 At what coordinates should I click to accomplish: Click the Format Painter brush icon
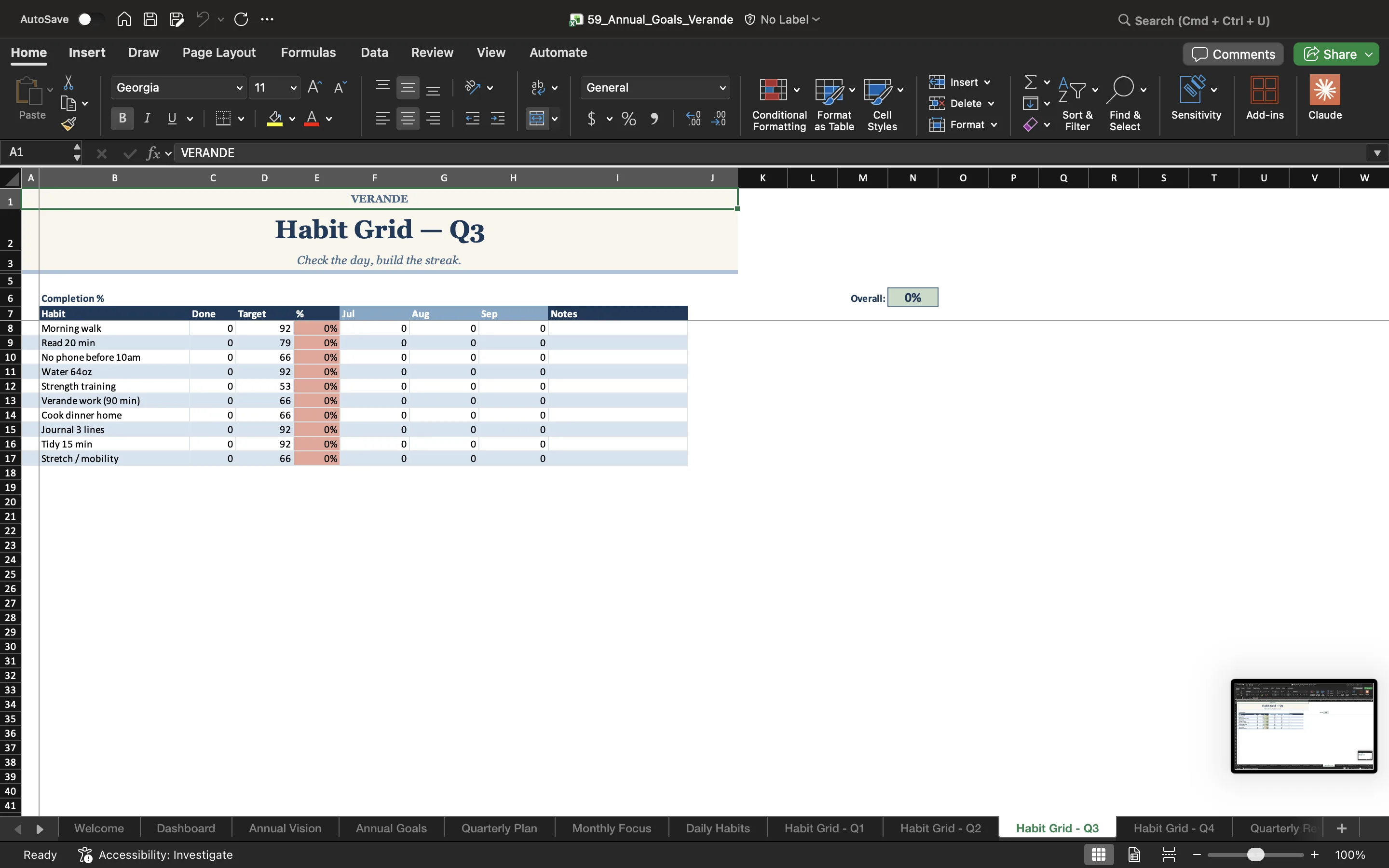pyautogui.click(x=68, y=124)
